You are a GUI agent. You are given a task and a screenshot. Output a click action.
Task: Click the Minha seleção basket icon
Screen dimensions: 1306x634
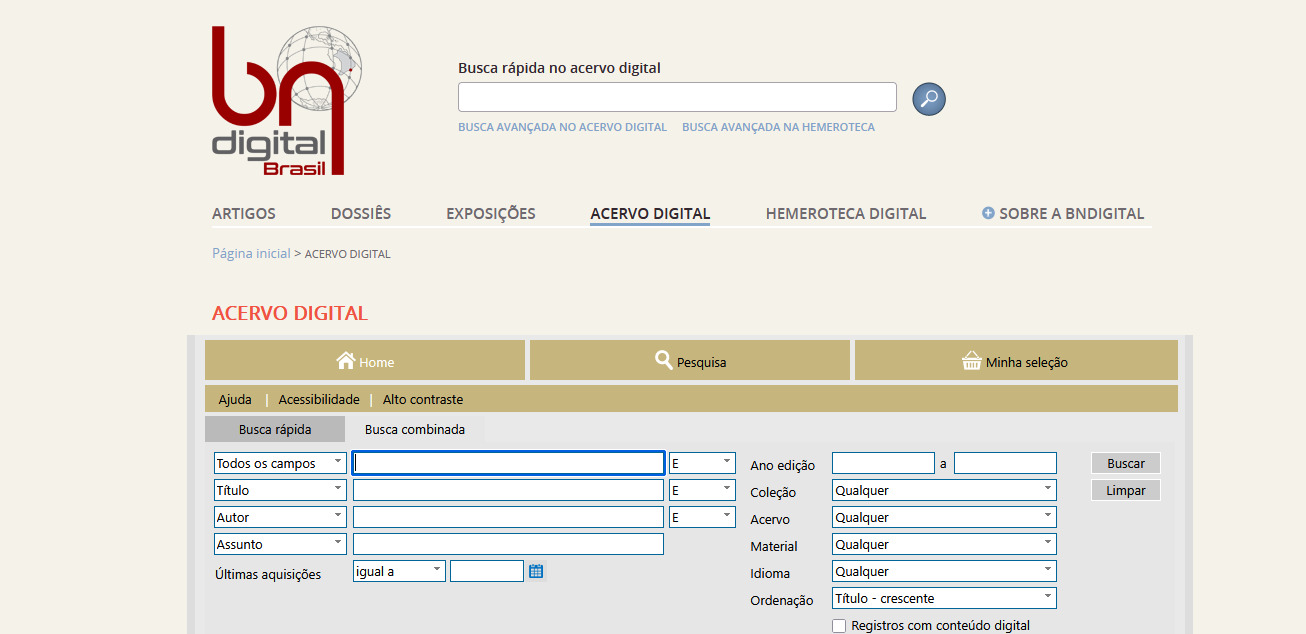(x=970, y=361)
